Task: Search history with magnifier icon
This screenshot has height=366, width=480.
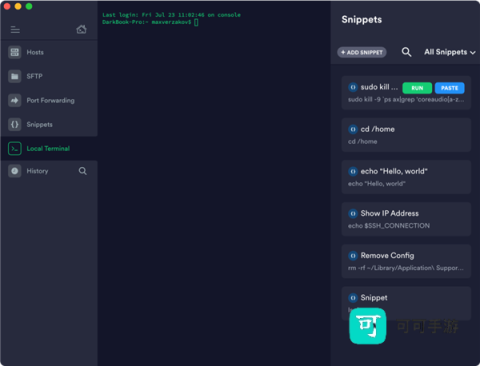Action: (x=83, y=171)
